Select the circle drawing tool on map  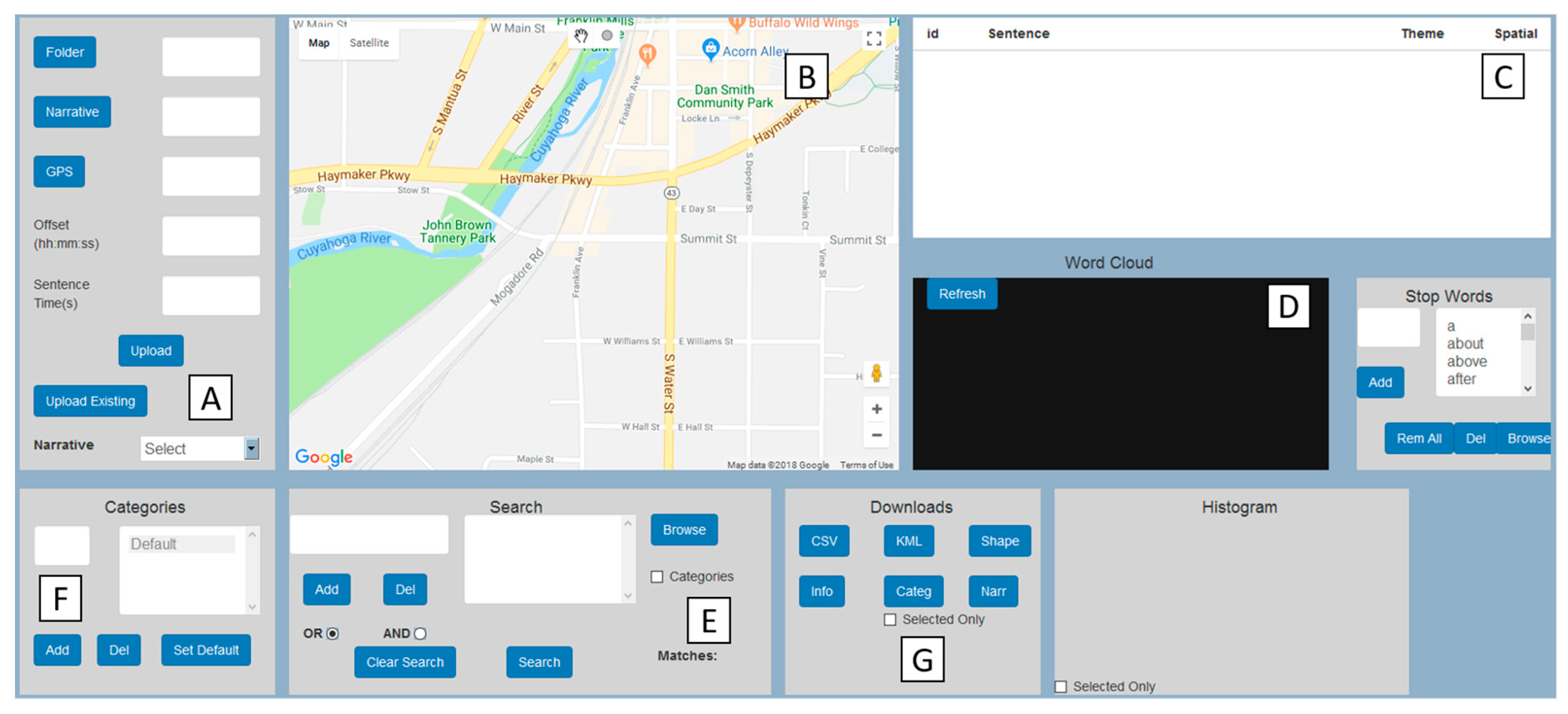607,36
